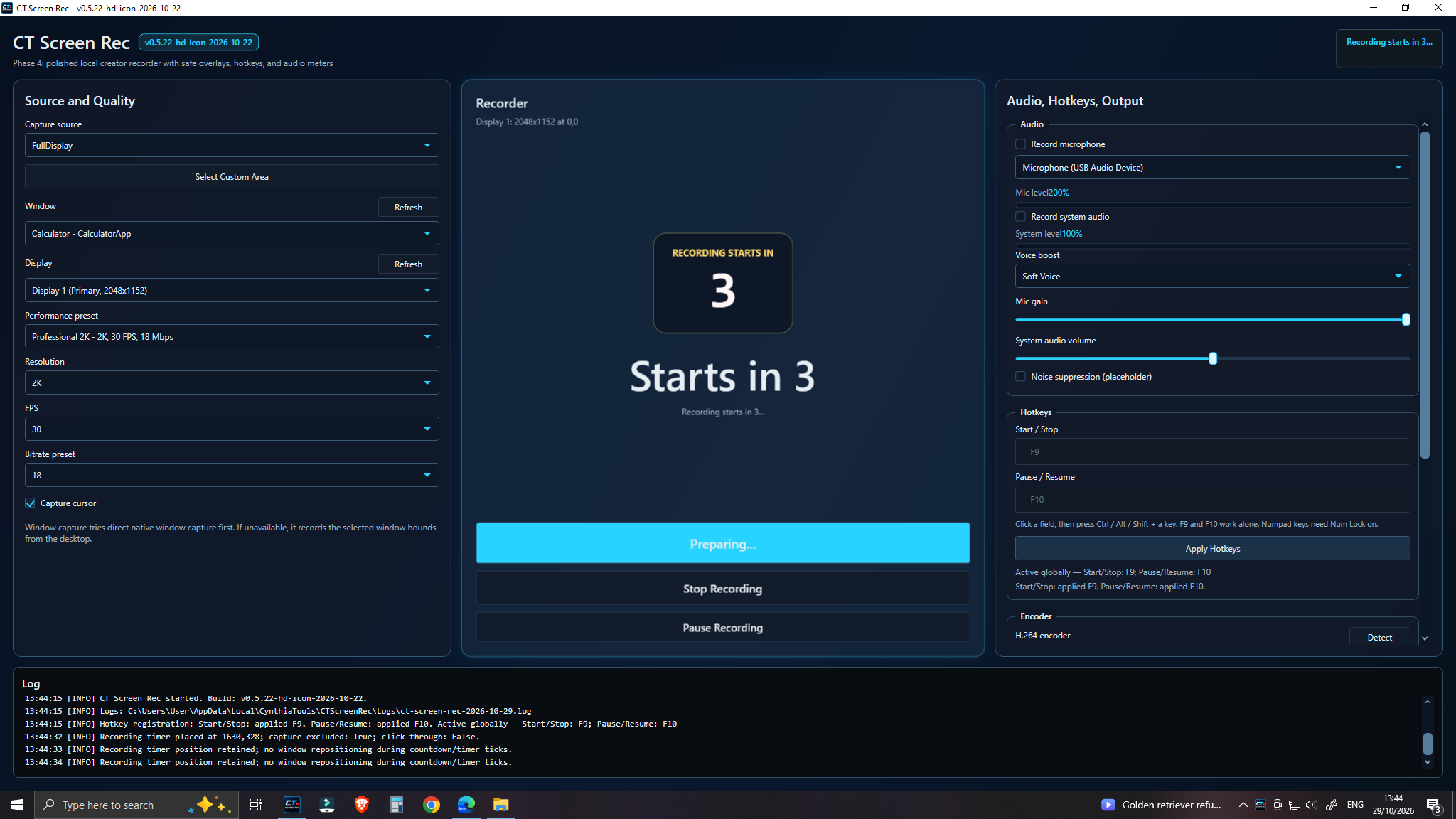Refresh the Display list

coord(408,264)
